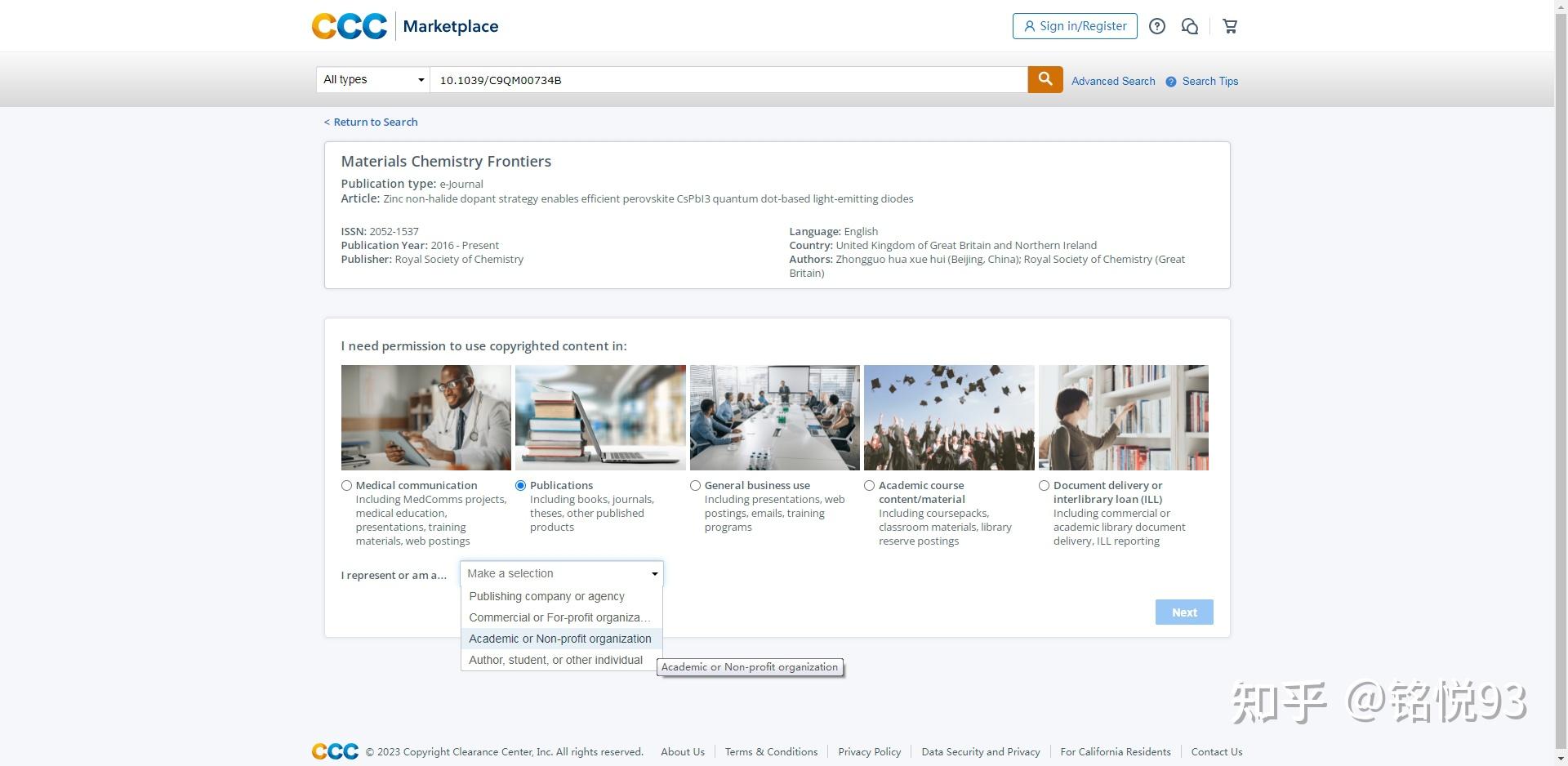Viewport: 1568px width, 766px height.
Task: Click the Search Tips question icon
Action: tap(1171, 81)
